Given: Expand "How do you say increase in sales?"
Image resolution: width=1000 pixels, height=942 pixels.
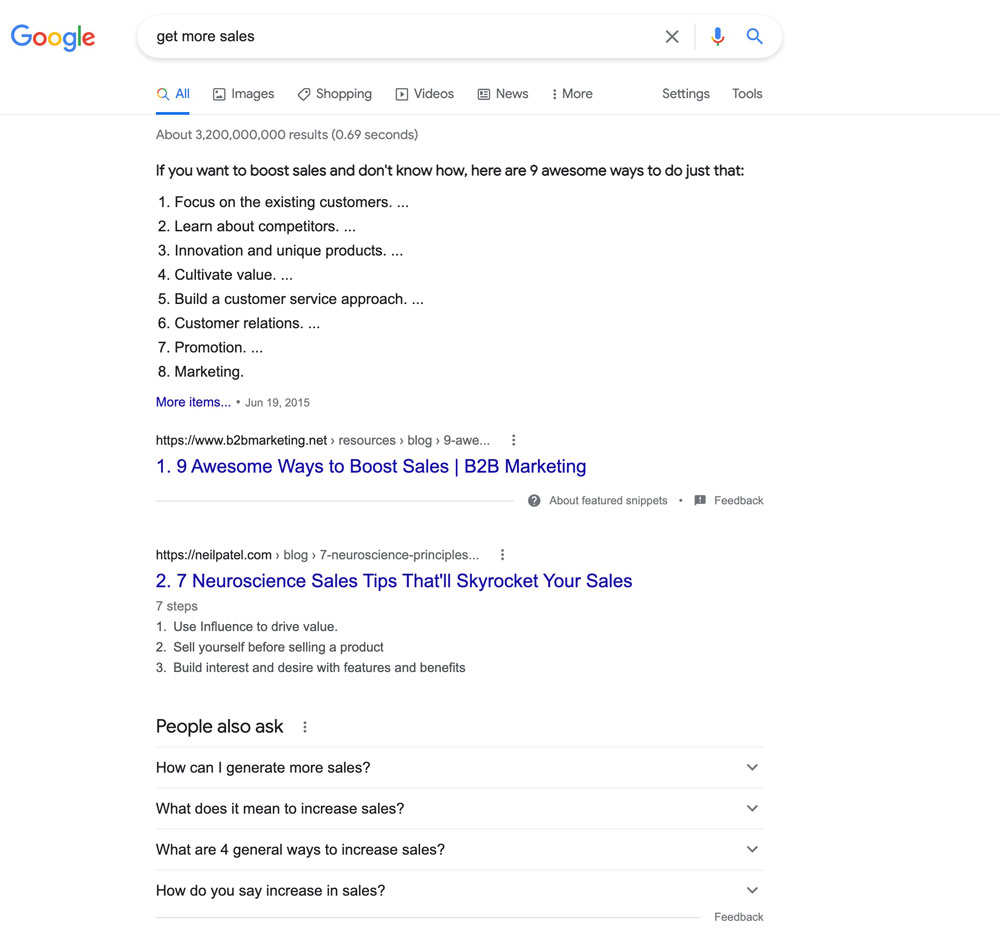Looking at the screenshot, I should [x=459, y=890].
